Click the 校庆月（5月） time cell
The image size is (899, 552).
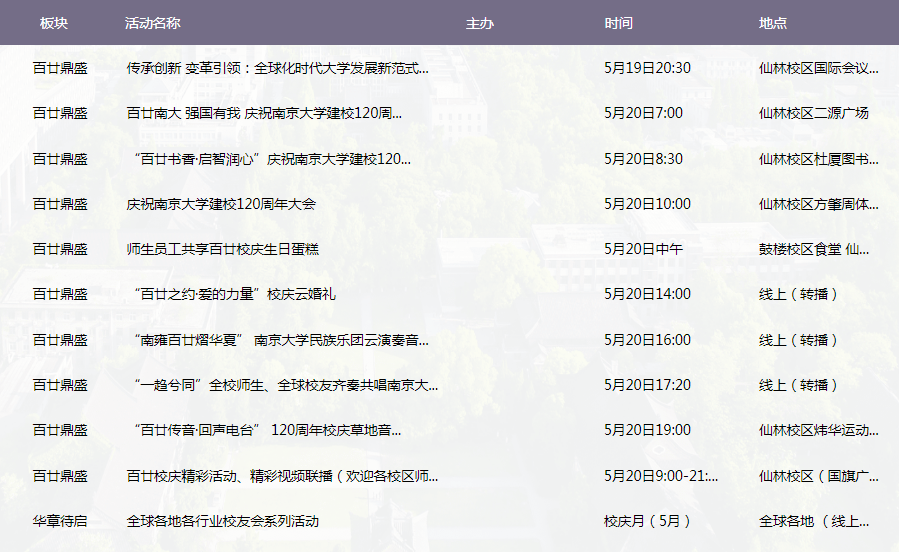click(647, 521)
